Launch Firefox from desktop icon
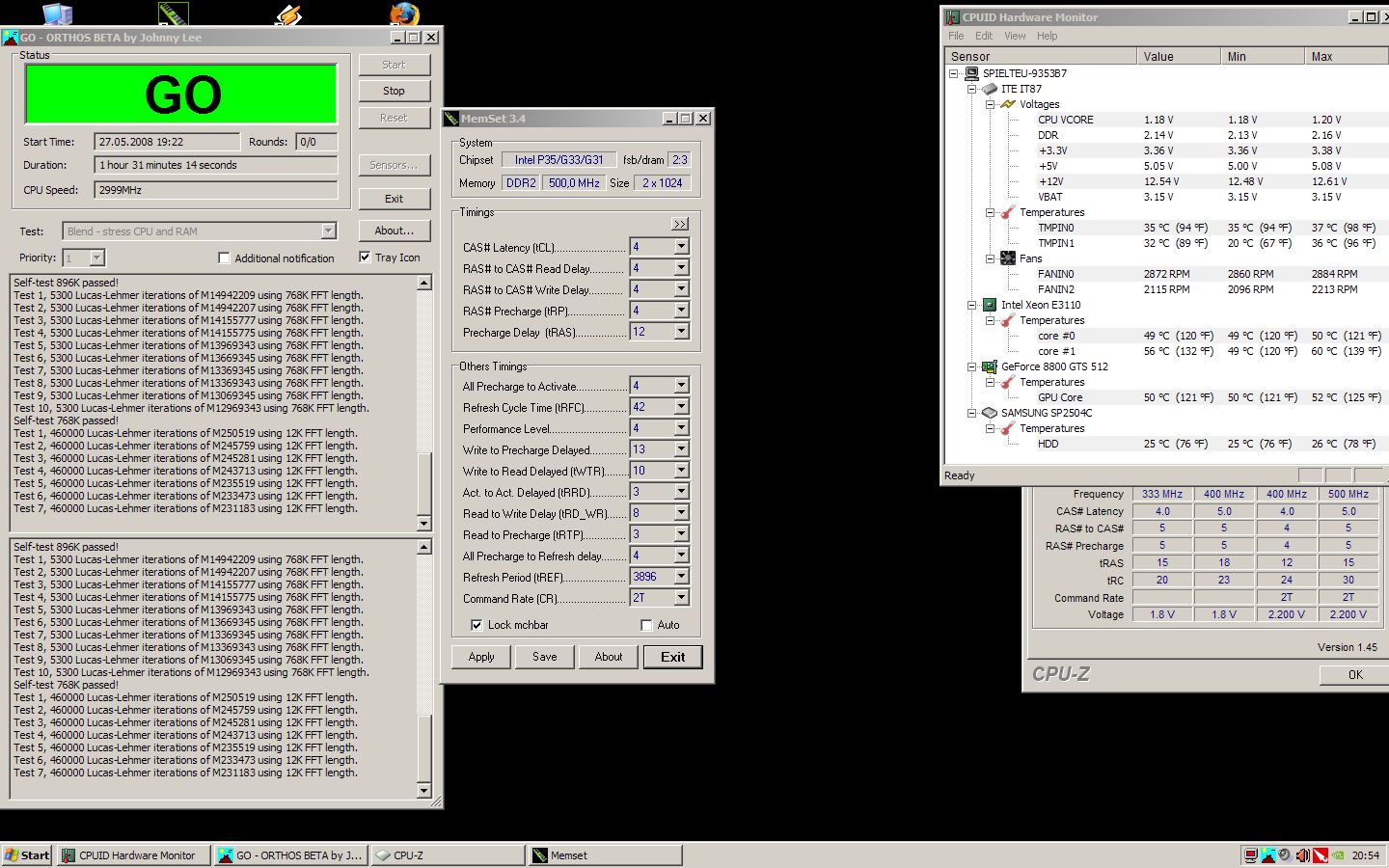The image size is (1389, 868). 404,14
